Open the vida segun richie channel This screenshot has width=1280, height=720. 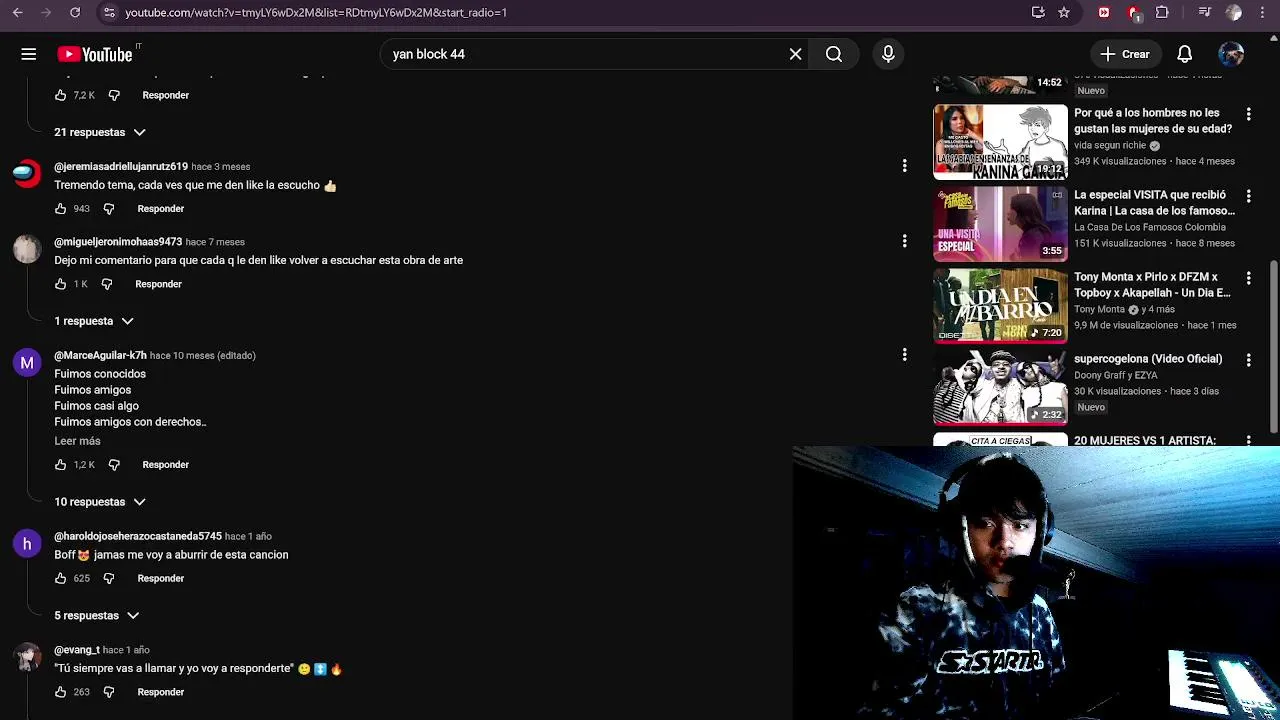tap(1110, 145)
